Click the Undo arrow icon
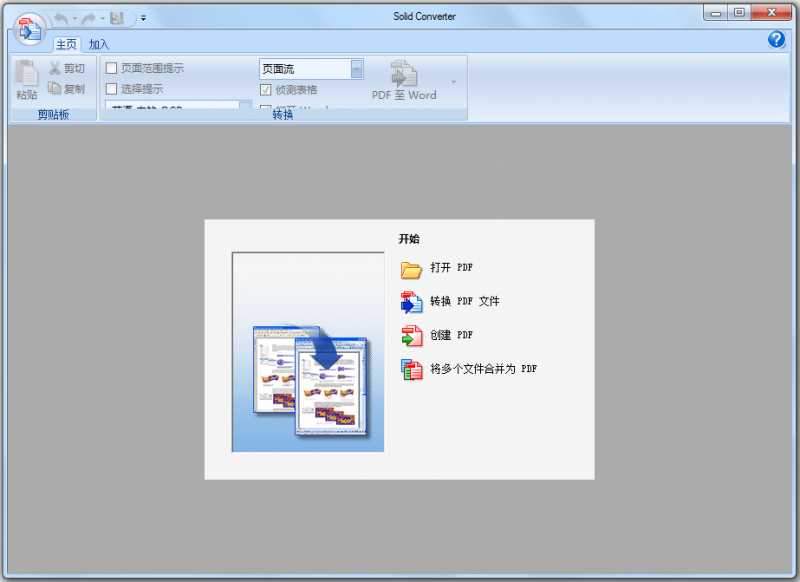Screen dimensions: 800x582 point(58,16)
